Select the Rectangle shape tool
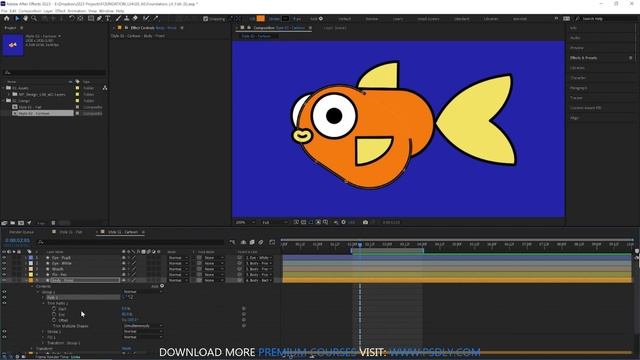Screen dimensions: 640x360 91,18
